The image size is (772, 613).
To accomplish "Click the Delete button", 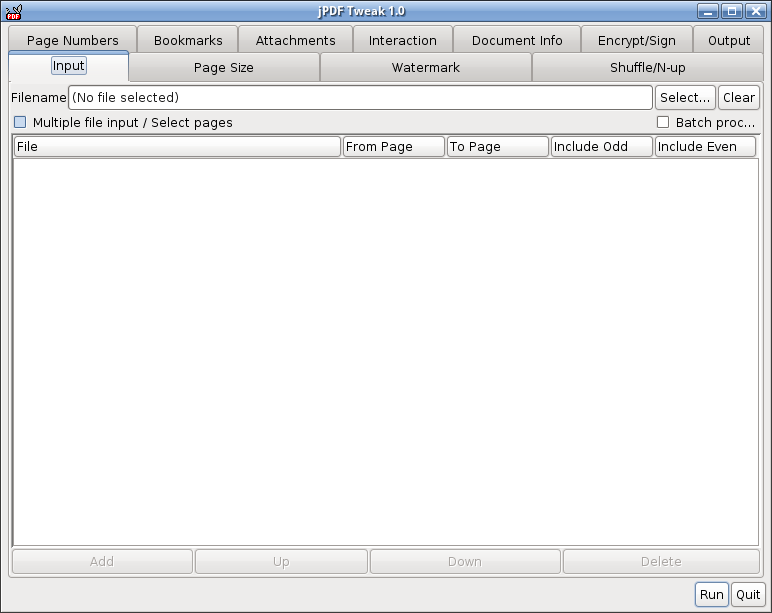I will [661, 562].
